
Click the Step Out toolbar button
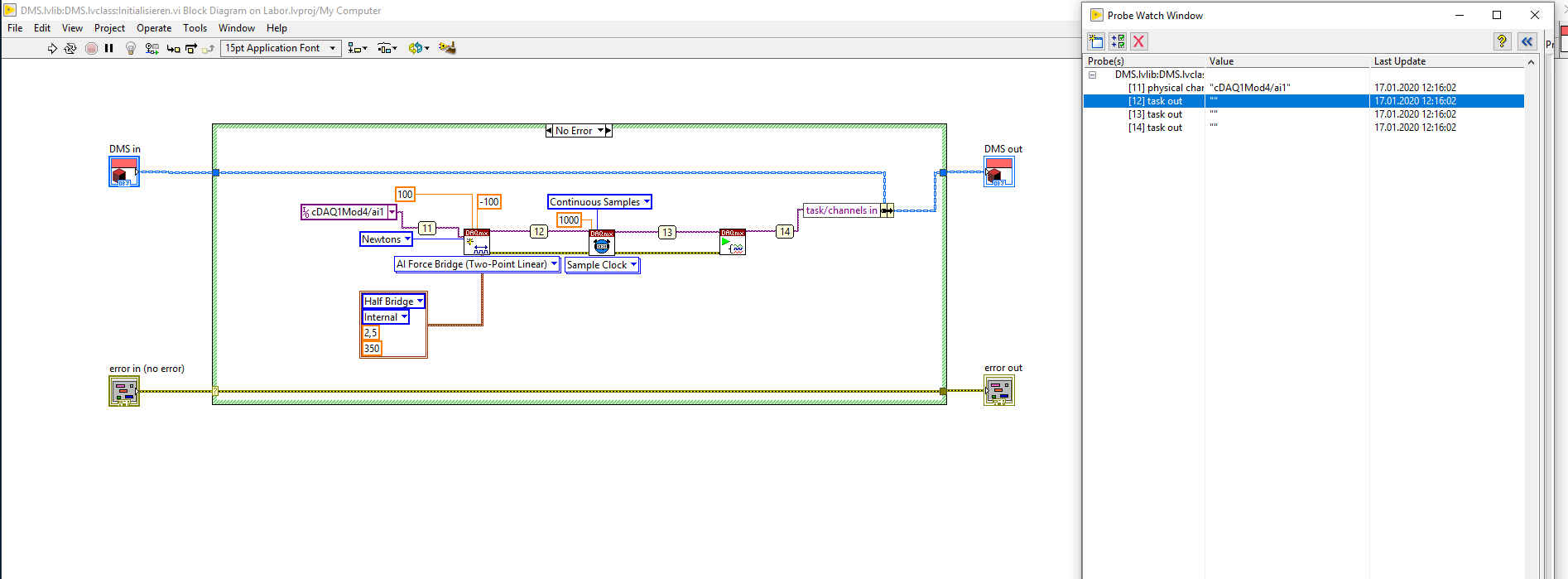[209, 48]
